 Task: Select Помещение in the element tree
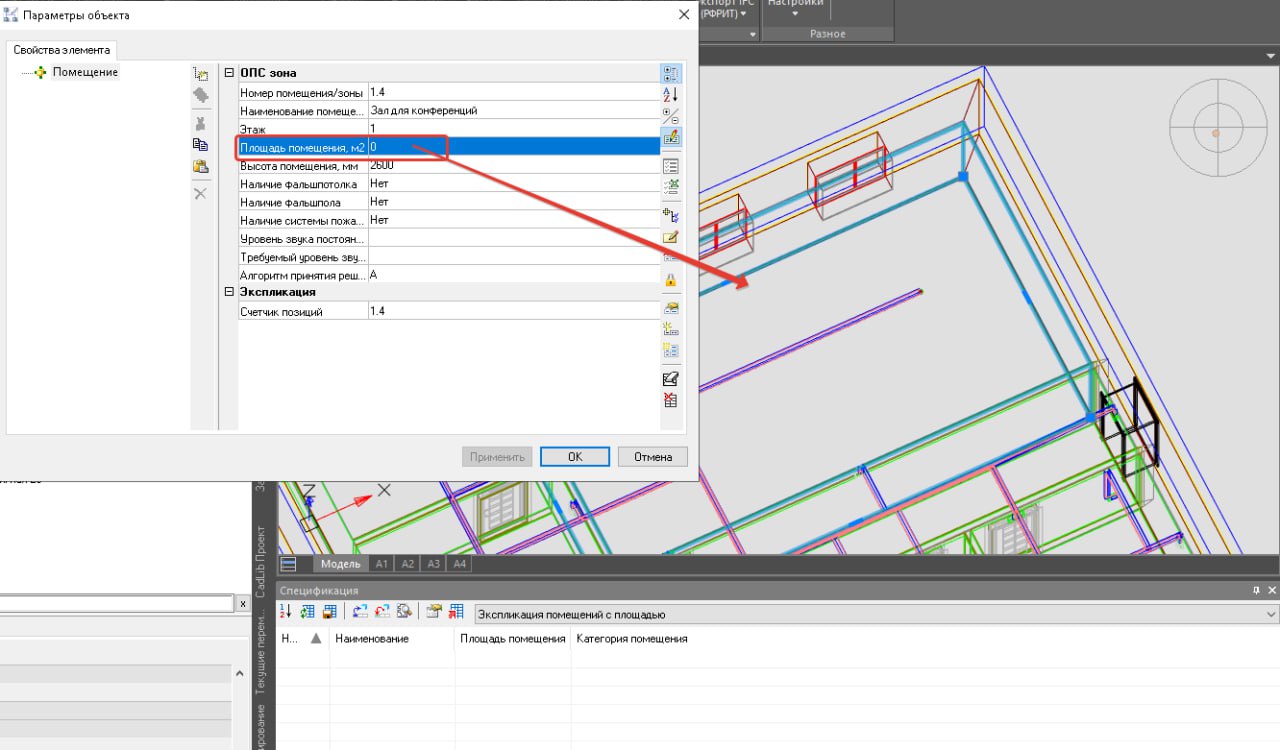tap(85, 72)
